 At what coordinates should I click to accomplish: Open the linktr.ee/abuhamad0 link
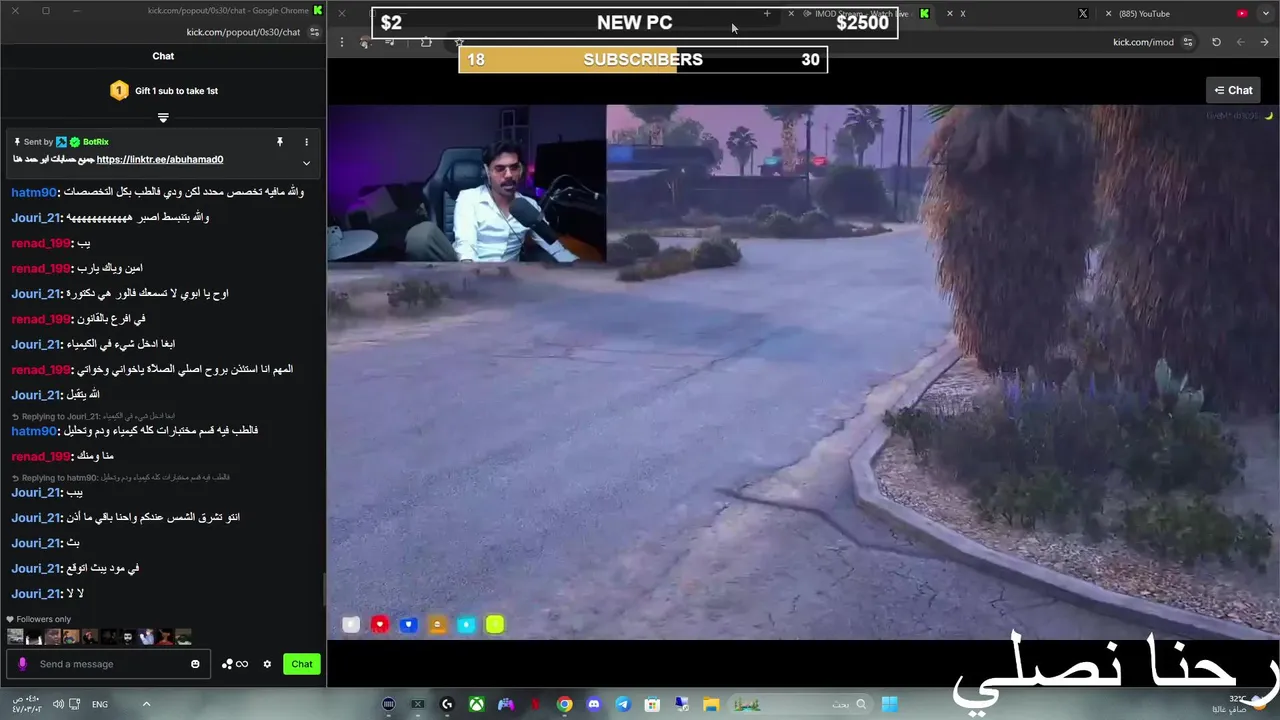160,159
